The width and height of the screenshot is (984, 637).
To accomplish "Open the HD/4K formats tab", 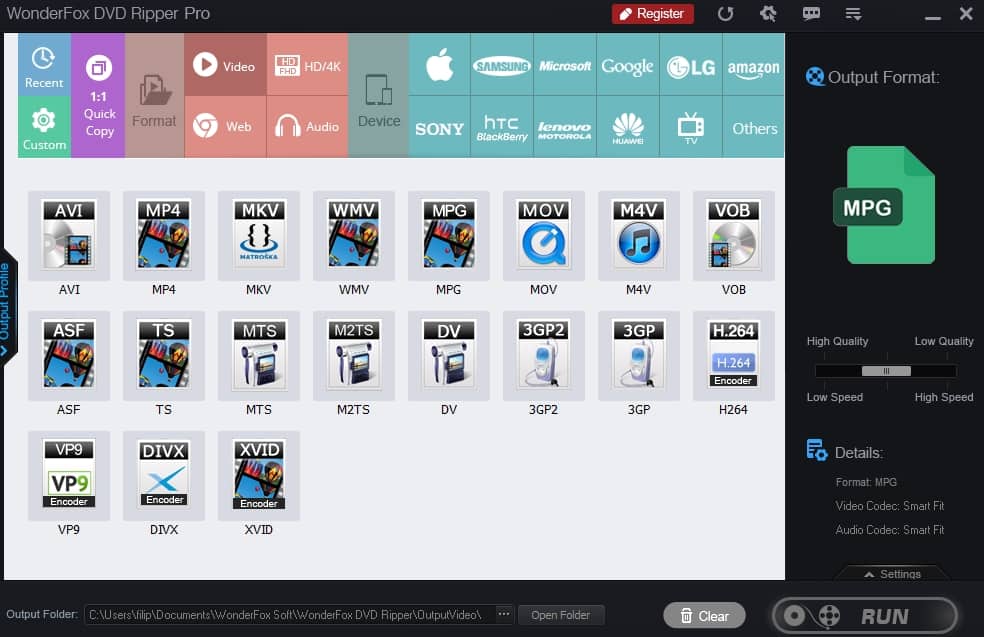I will point(308,65).
